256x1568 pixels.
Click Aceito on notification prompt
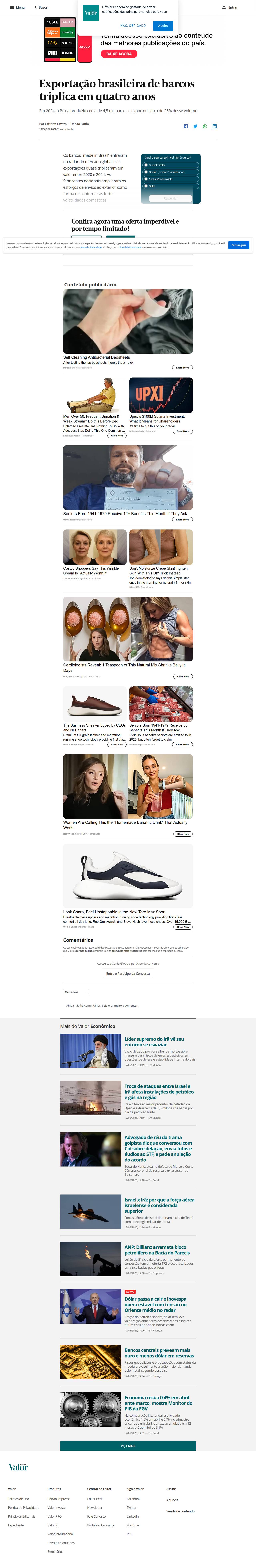pos(163,26)
